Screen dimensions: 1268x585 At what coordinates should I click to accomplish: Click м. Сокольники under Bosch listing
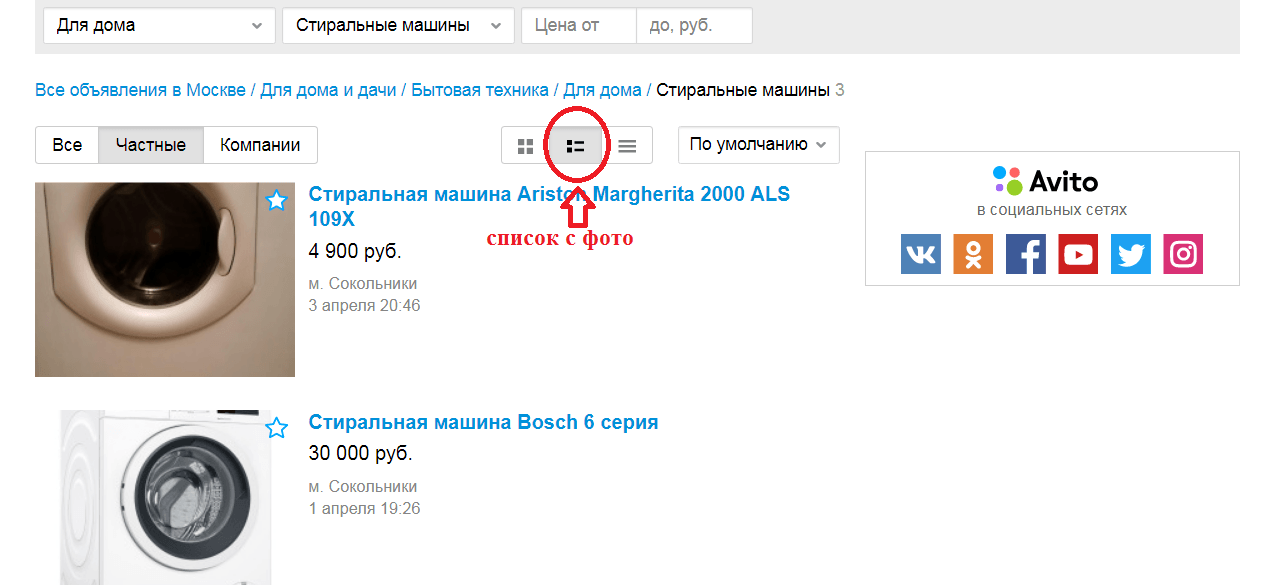(x=363, y=487)
